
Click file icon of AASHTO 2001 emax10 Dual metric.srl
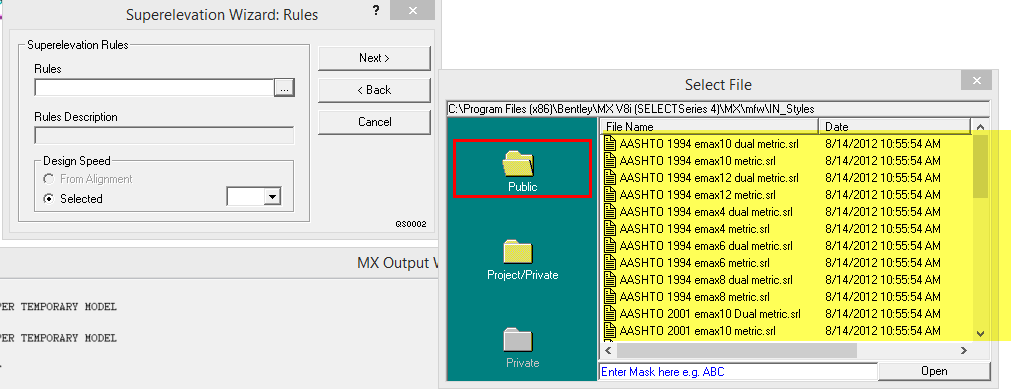pos(610,314)
